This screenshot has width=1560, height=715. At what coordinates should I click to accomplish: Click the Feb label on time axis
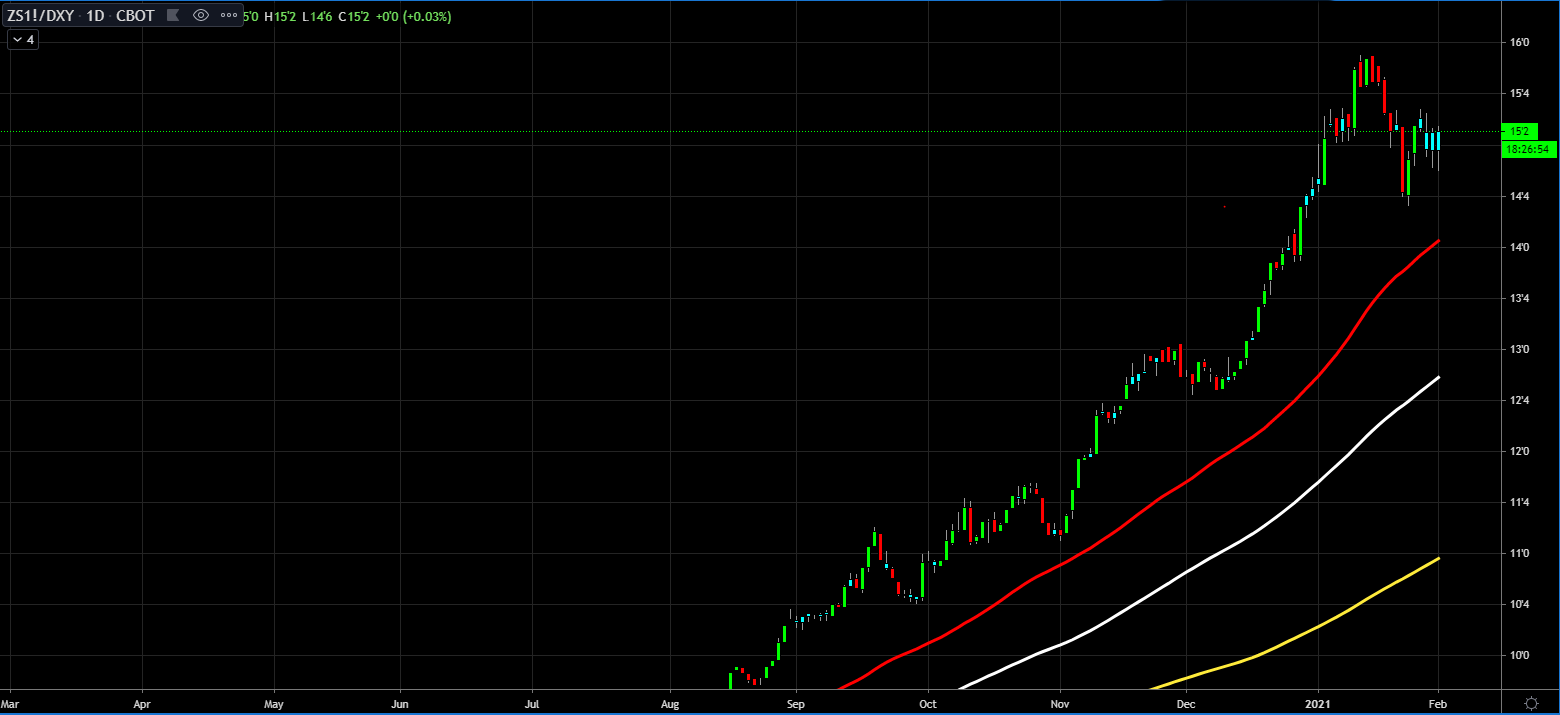click(x=1439, y=703)
